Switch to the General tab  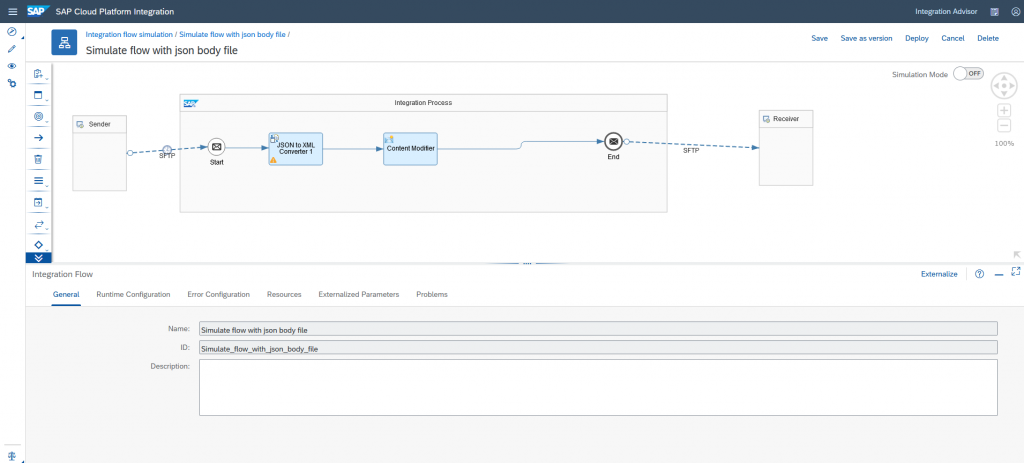pyautogui.click(x=66, y=295)
